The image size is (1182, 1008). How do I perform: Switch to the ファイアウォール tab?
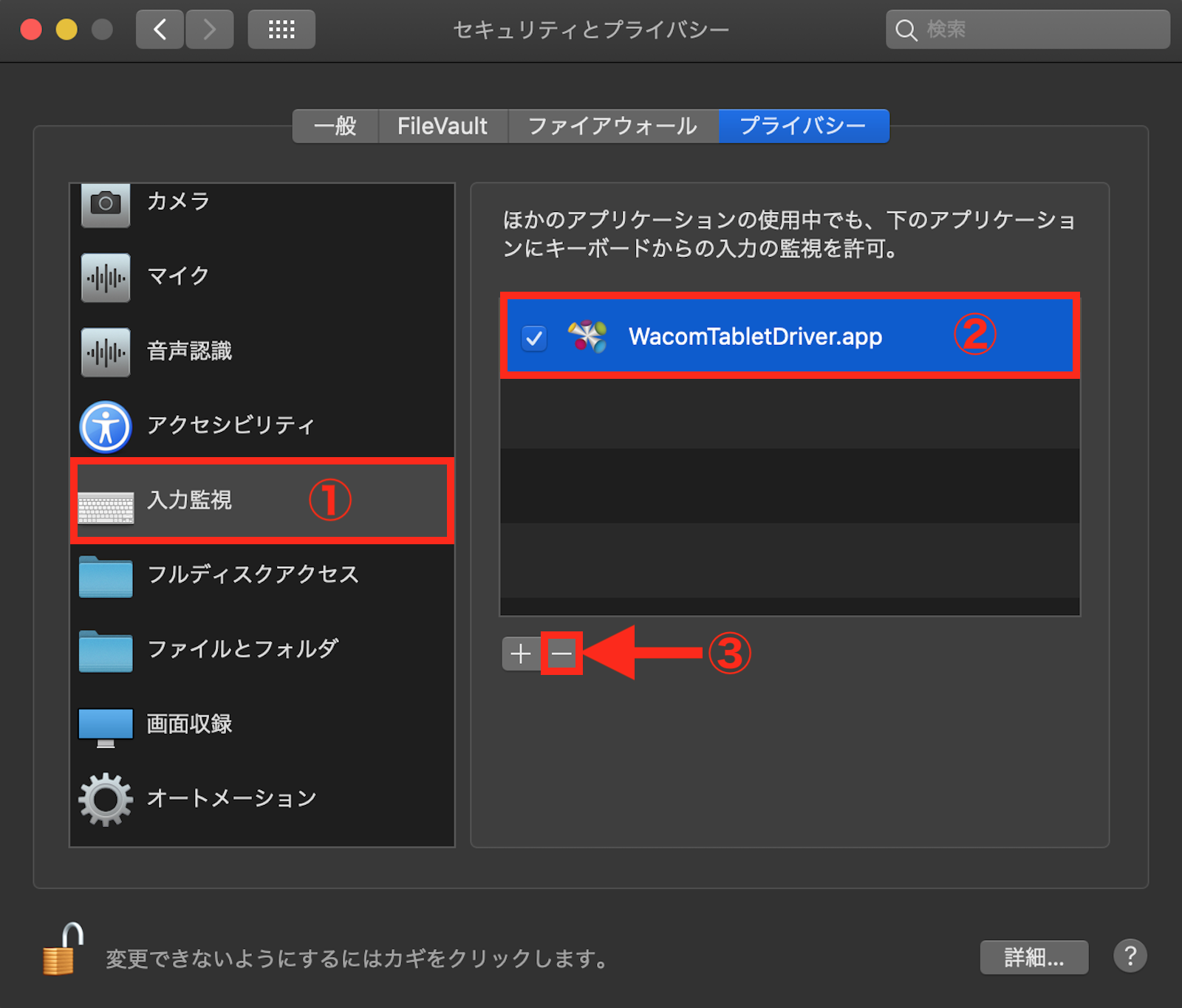pyautogui.click(x=612, y=126)
